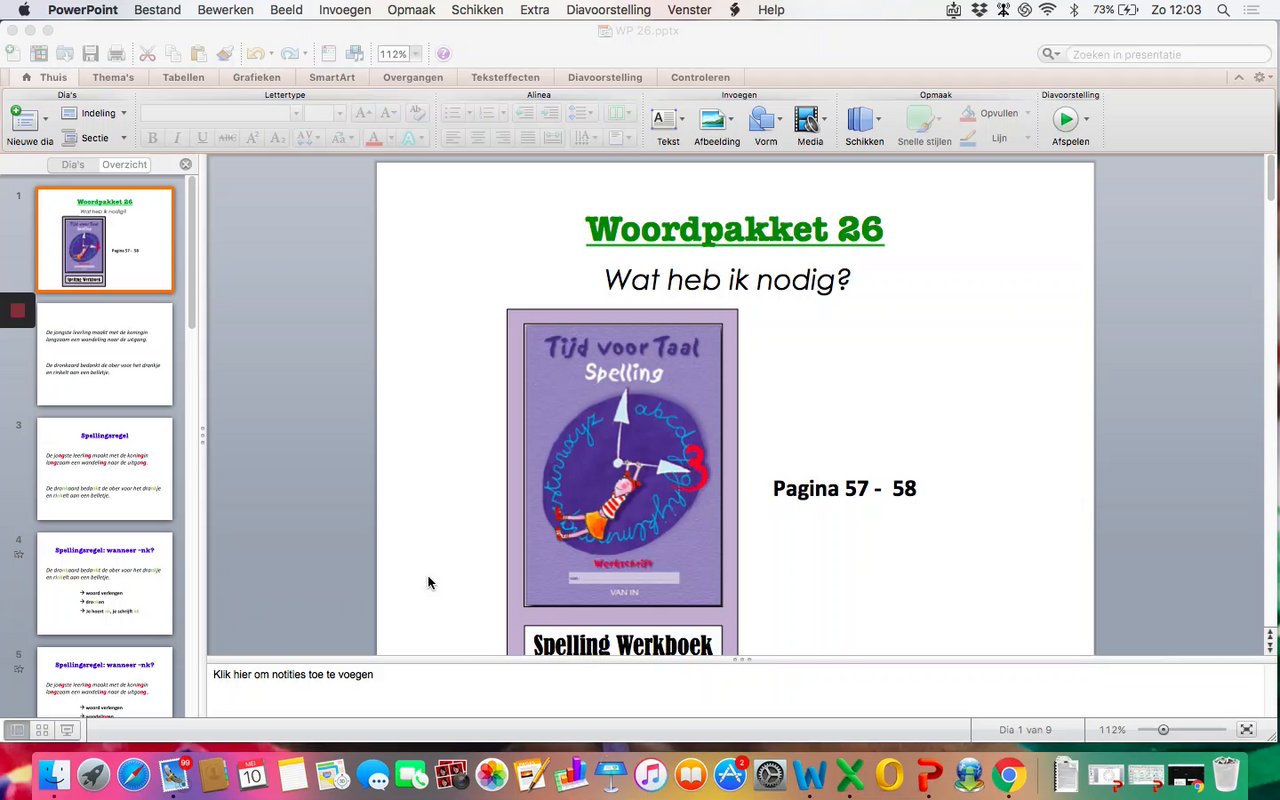Open the purple Help icon
Image resolution: width=1280 pixels, height=800 pixels.
[443, 54]
